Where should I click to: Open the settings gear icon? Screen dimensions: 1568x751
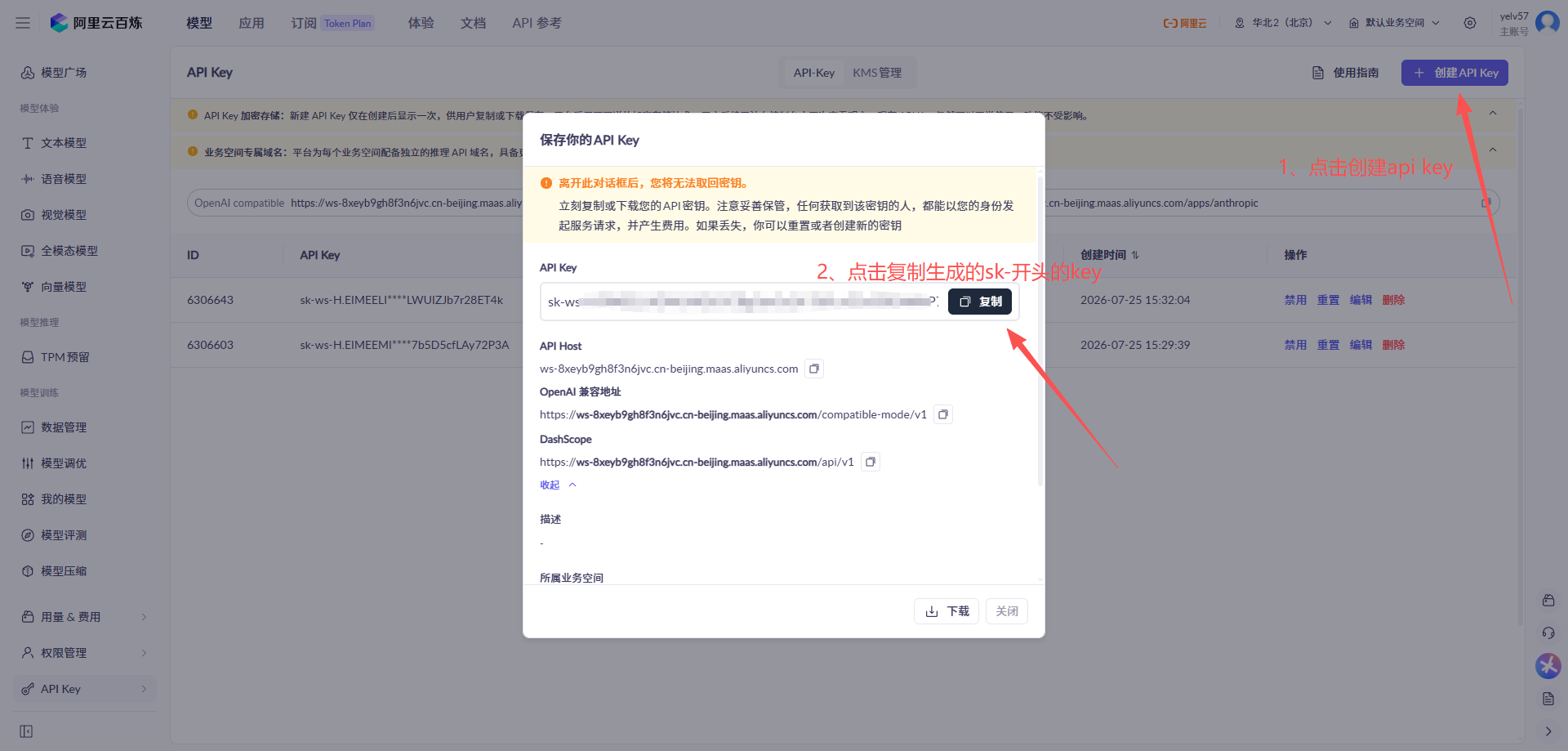[1470, 23]
